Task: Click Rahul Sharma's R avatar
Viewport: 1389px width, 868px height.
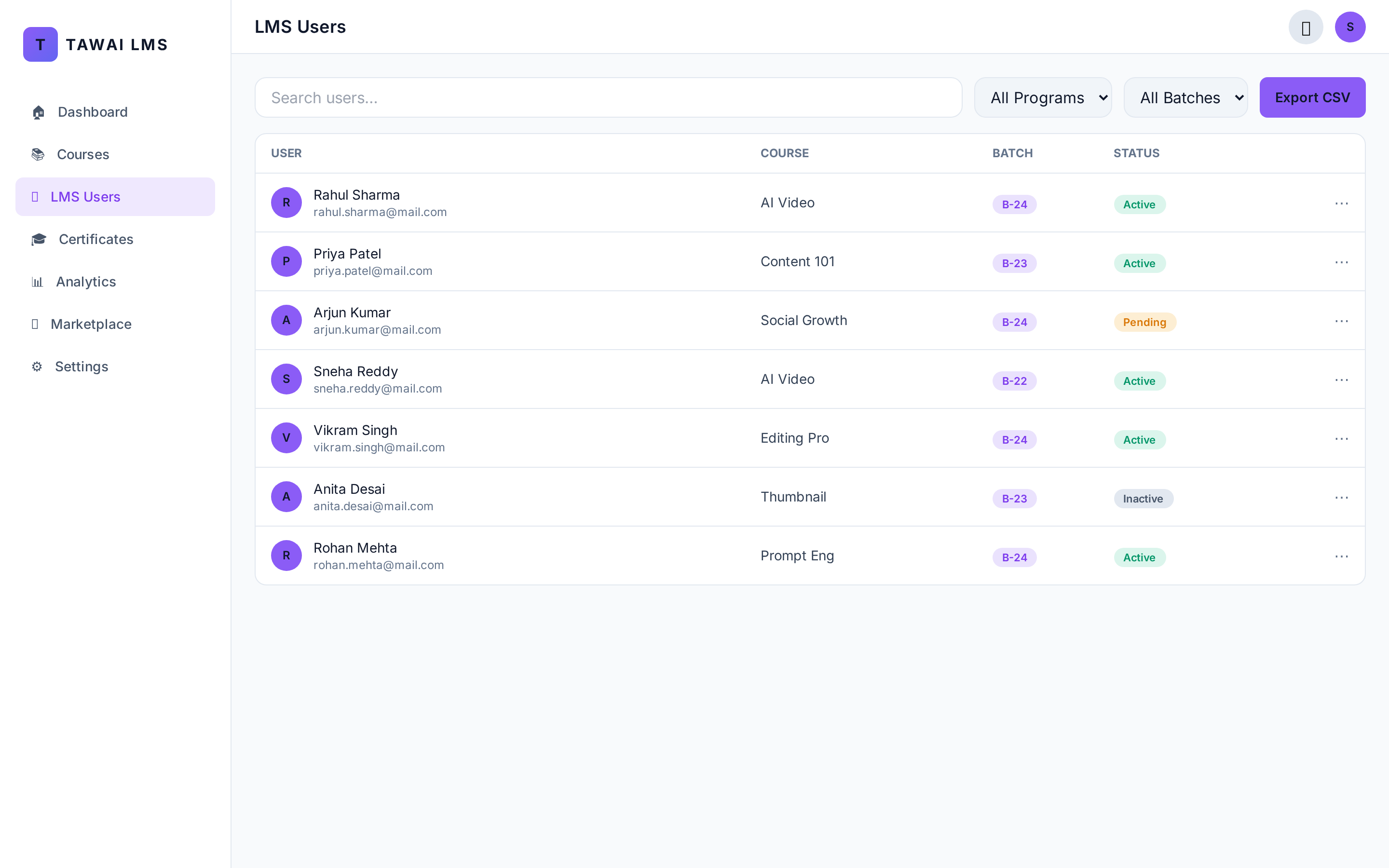Action: click(x=286, y=203)
